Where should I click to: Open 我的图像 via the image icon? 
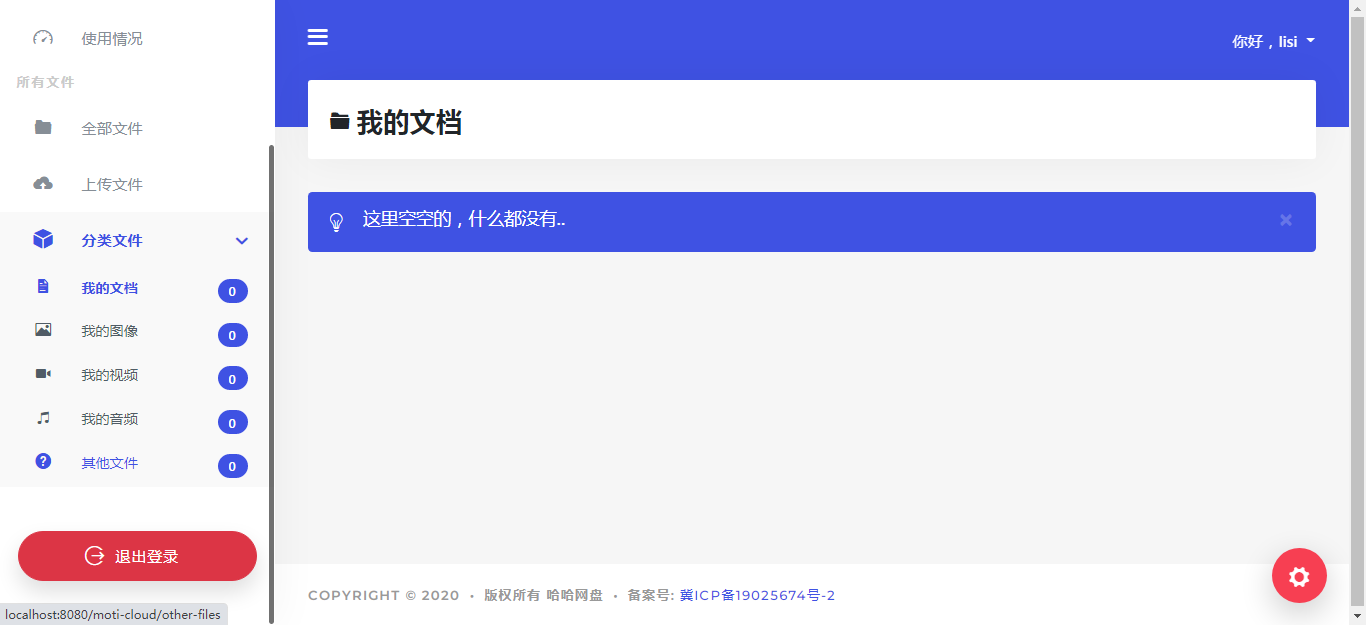[43, 330]
